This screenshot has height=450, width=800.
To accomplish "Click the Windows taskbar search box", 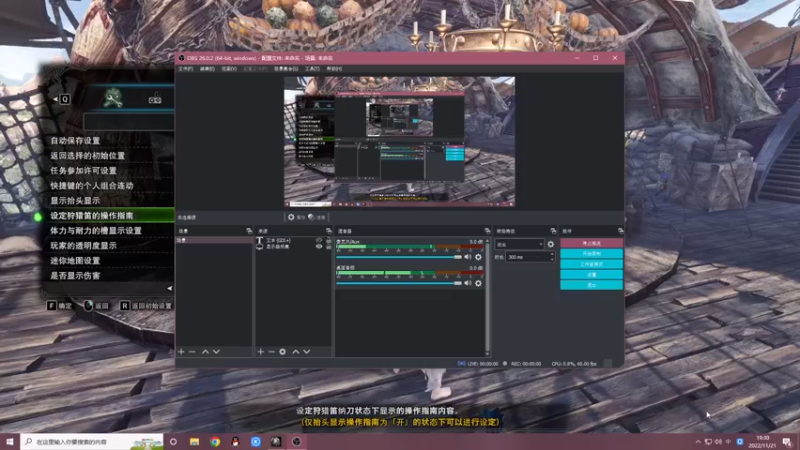I will pos(92,442).
